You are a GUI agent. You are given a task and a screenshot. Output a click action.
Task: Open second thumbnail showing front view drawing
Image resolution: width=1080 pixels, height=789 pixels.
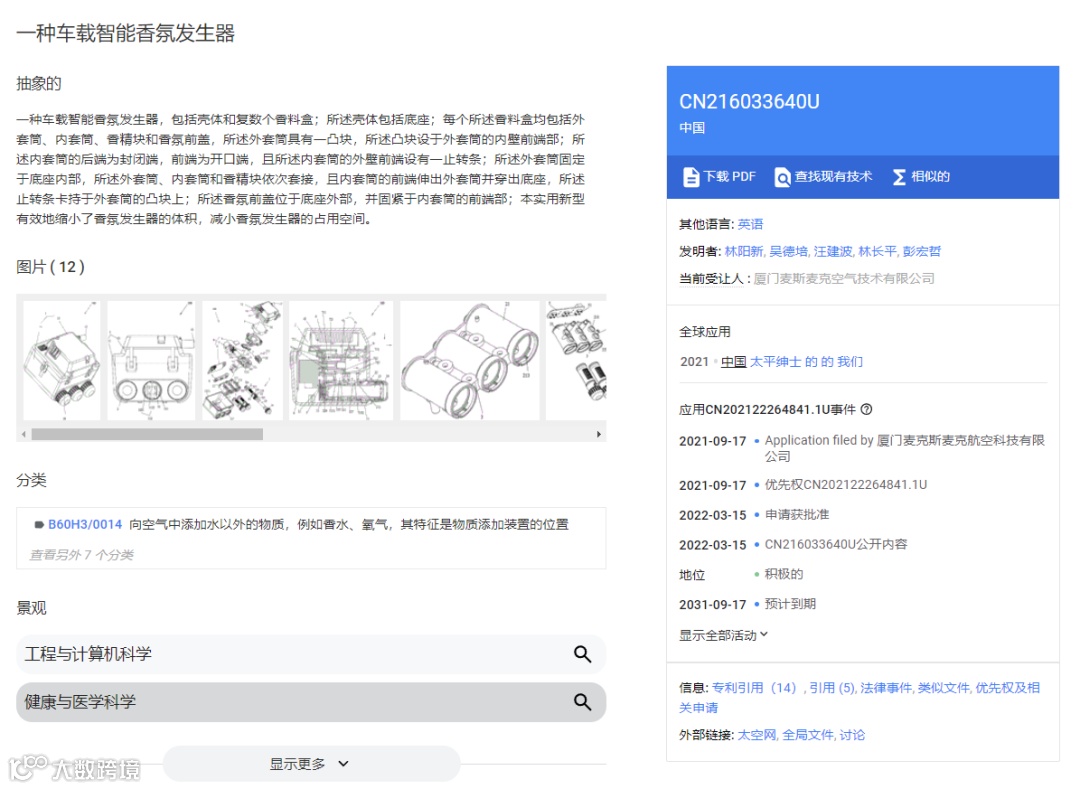151,360
